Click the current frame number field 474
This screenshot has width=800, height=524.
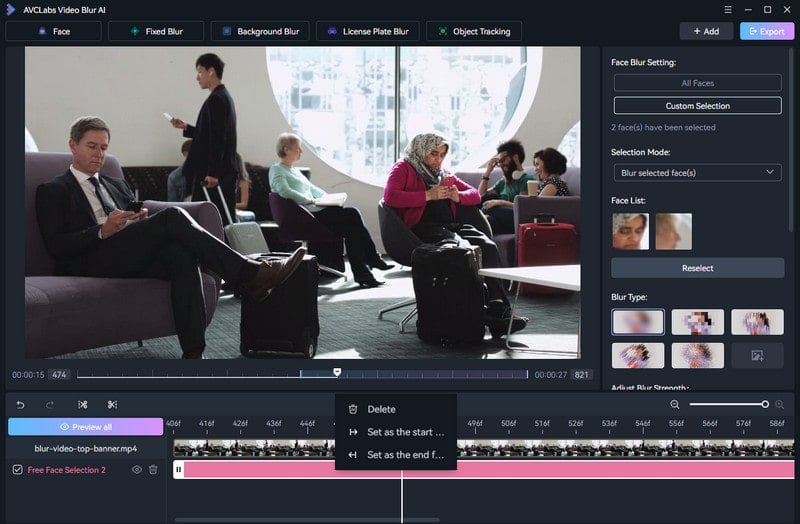[59, 375]
